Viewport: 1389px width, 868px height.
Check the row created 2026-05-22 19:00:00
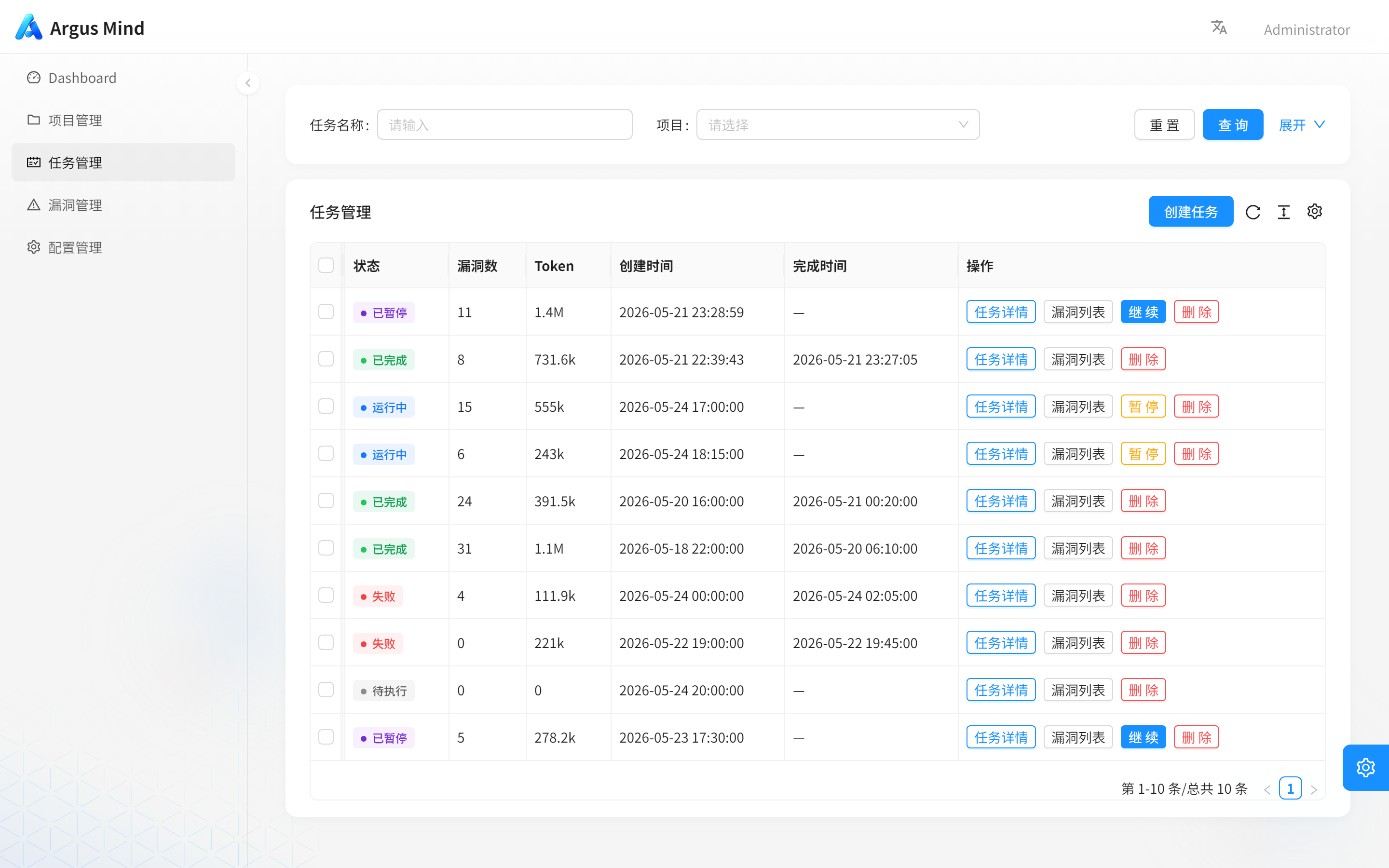coord(326,642)
